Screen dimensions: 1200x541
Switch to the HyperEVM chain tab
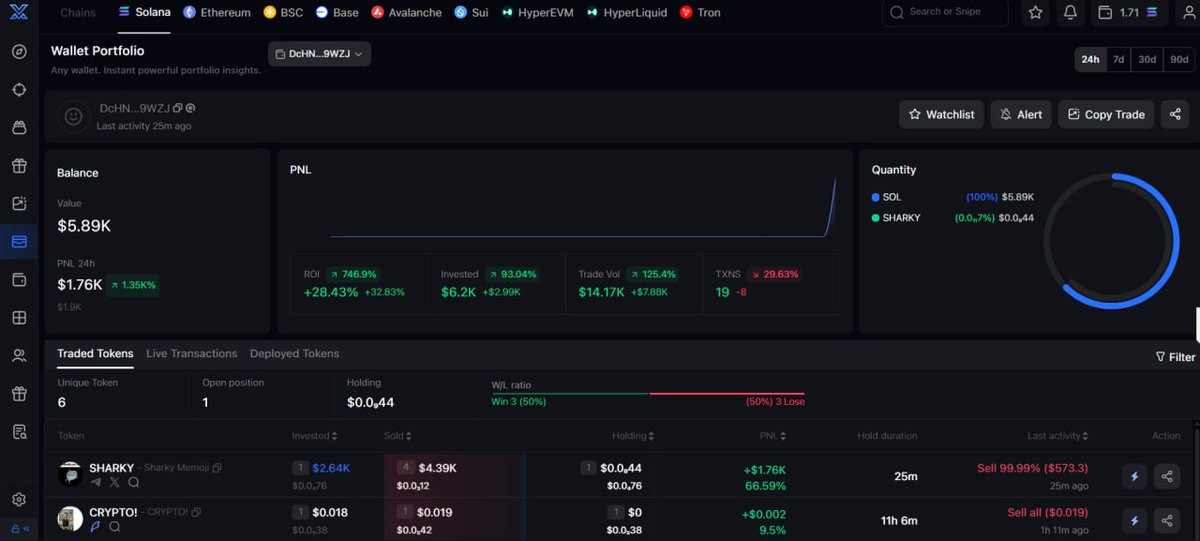(538, 13)
